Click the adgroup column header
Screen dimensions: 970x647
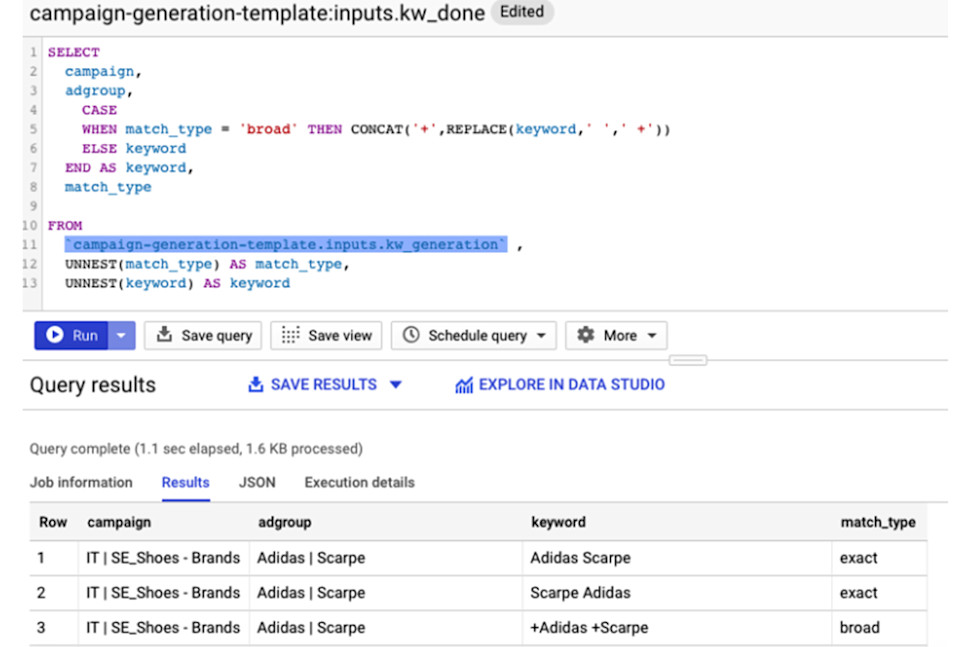(285, 523)
